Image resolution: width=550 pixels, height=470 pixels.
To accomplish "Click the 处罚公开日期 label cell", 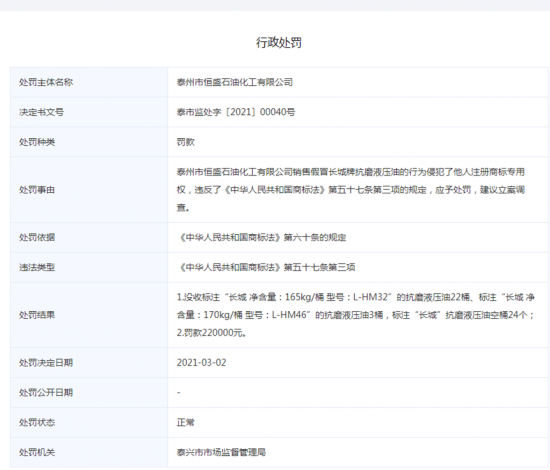I will (x=89, y=392).
